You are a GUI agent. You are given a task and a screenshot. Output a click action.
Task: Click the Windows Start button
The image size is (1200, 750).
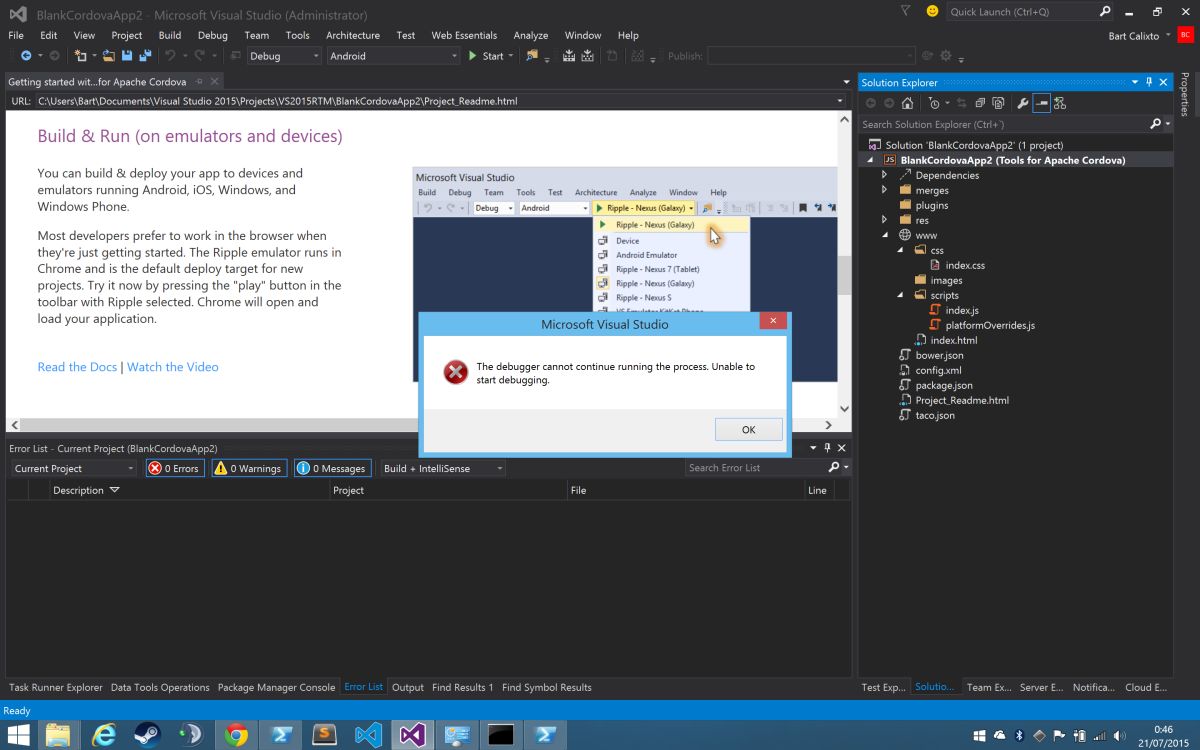point(20,735)
